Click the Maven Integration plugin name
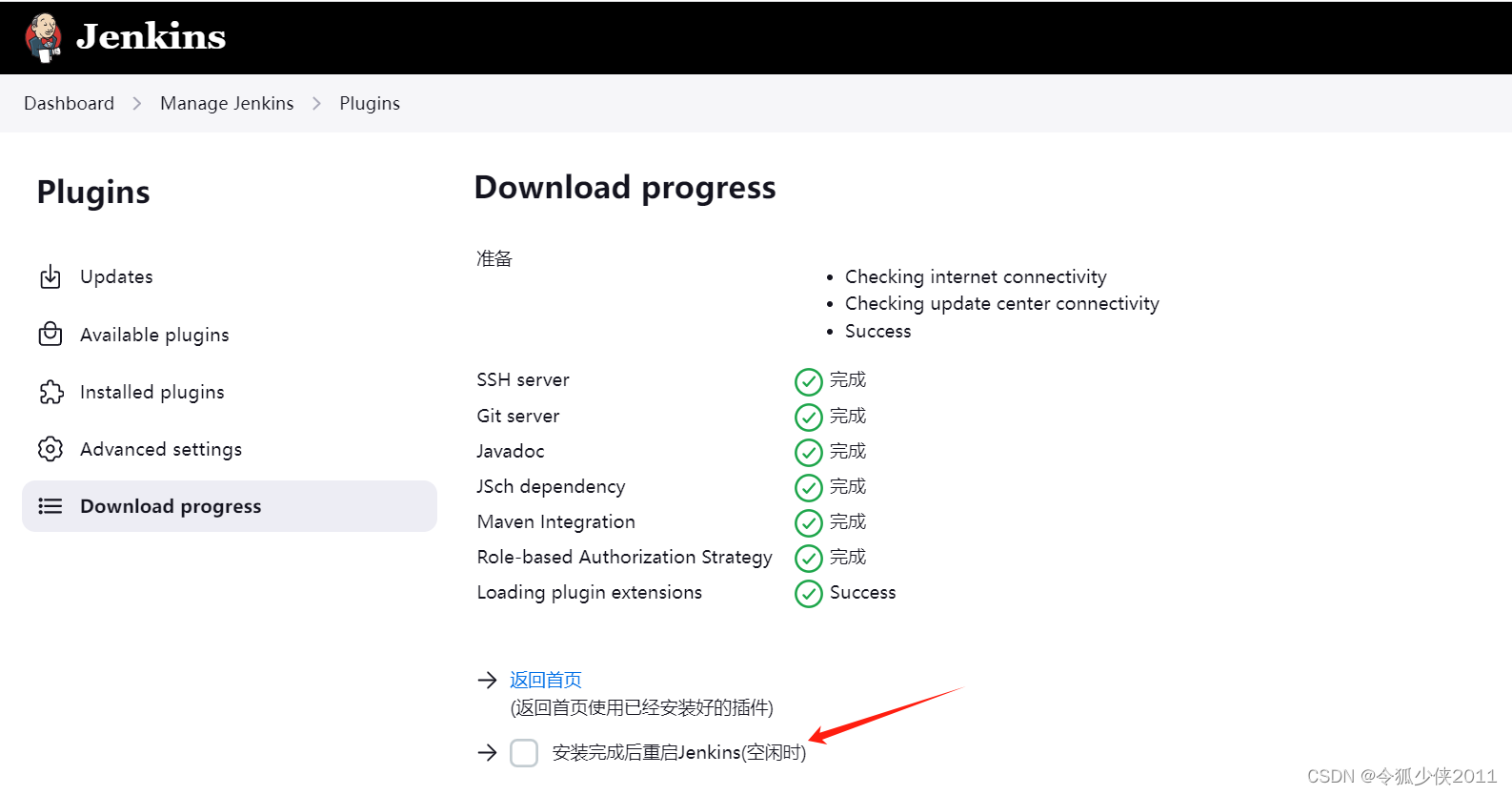This screenshot has height=795, width=1512. point(556,522)
